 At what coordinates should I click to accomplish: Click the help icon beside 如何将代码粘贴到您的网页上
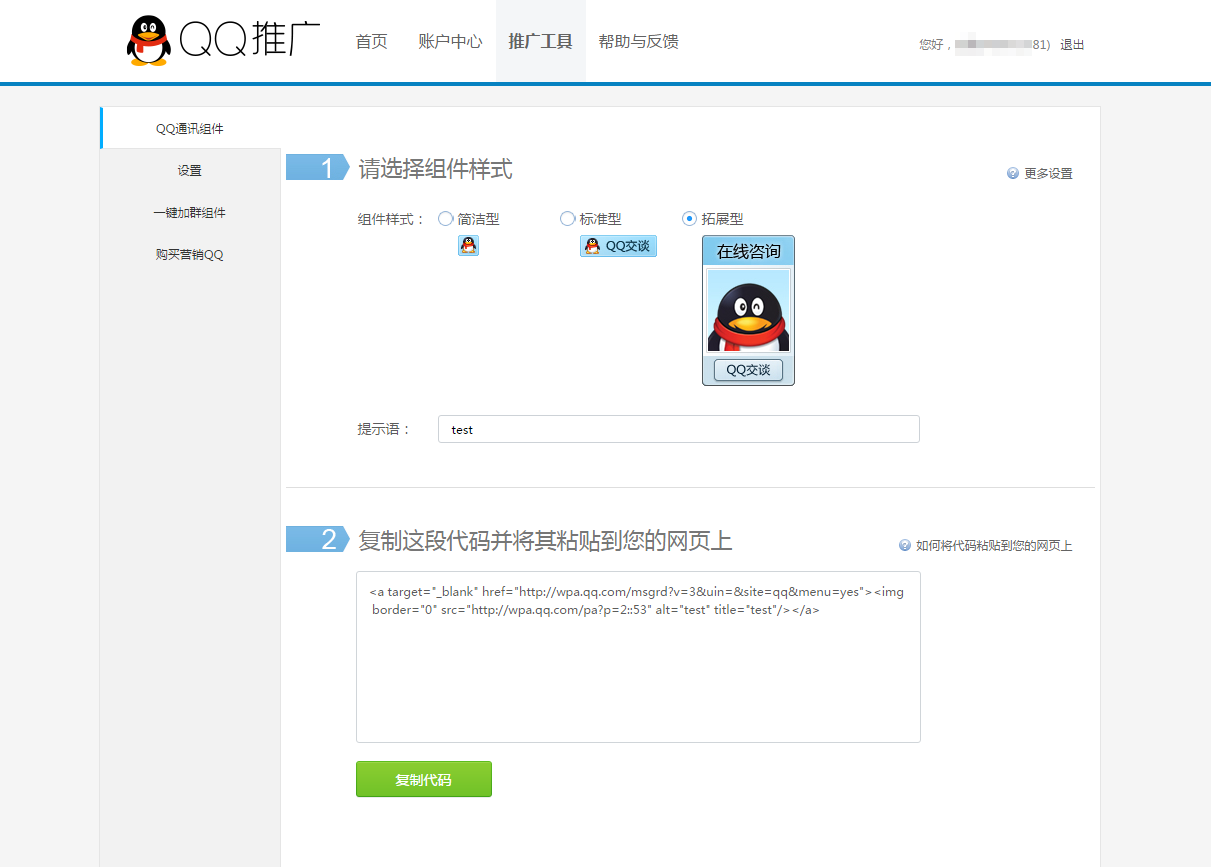905,545
